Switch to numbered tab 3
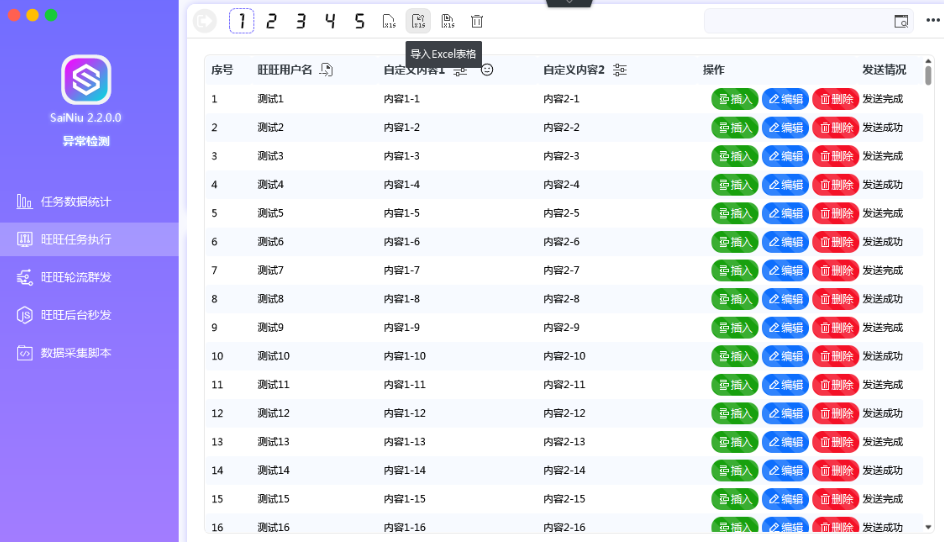The image size is (944, 542). [x=300, y=20]
